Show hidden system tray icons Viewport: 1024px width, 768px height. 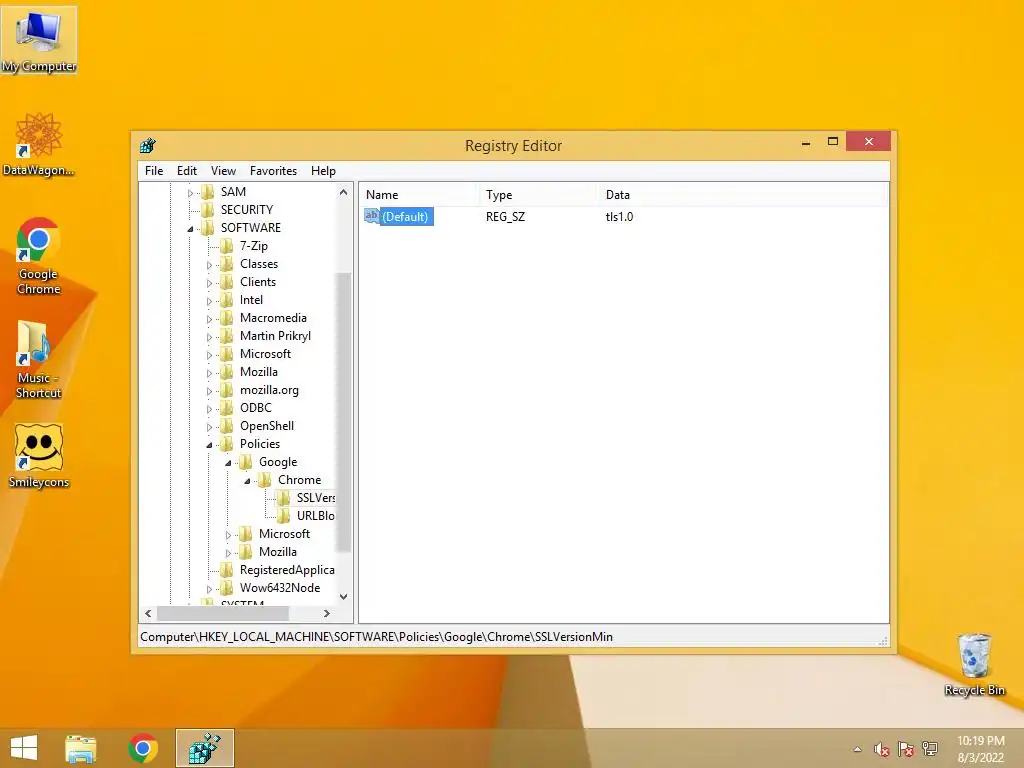click(x=857, y=749)
